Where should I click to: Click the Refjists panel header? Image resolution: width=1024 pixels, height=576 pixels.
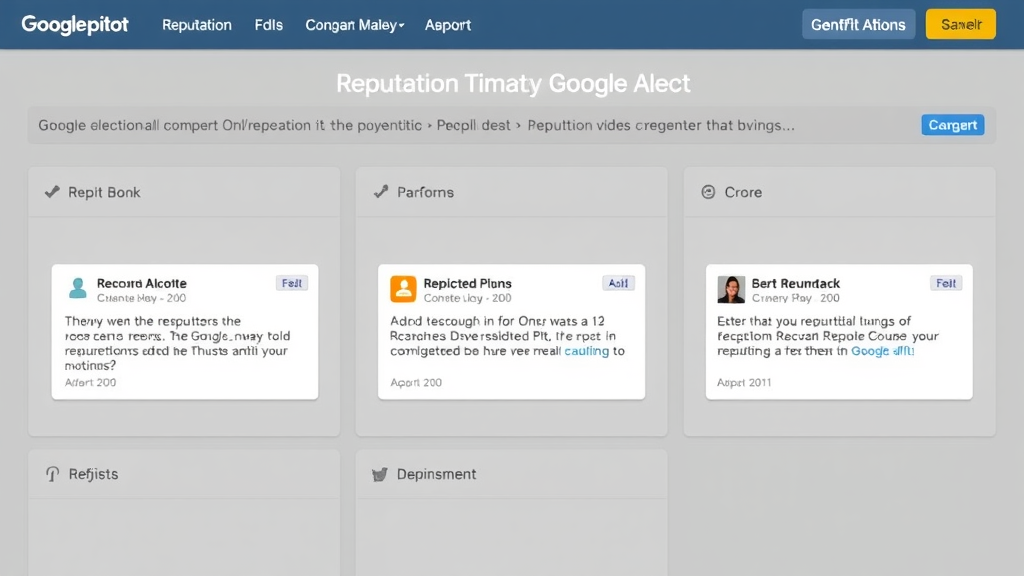184,474
